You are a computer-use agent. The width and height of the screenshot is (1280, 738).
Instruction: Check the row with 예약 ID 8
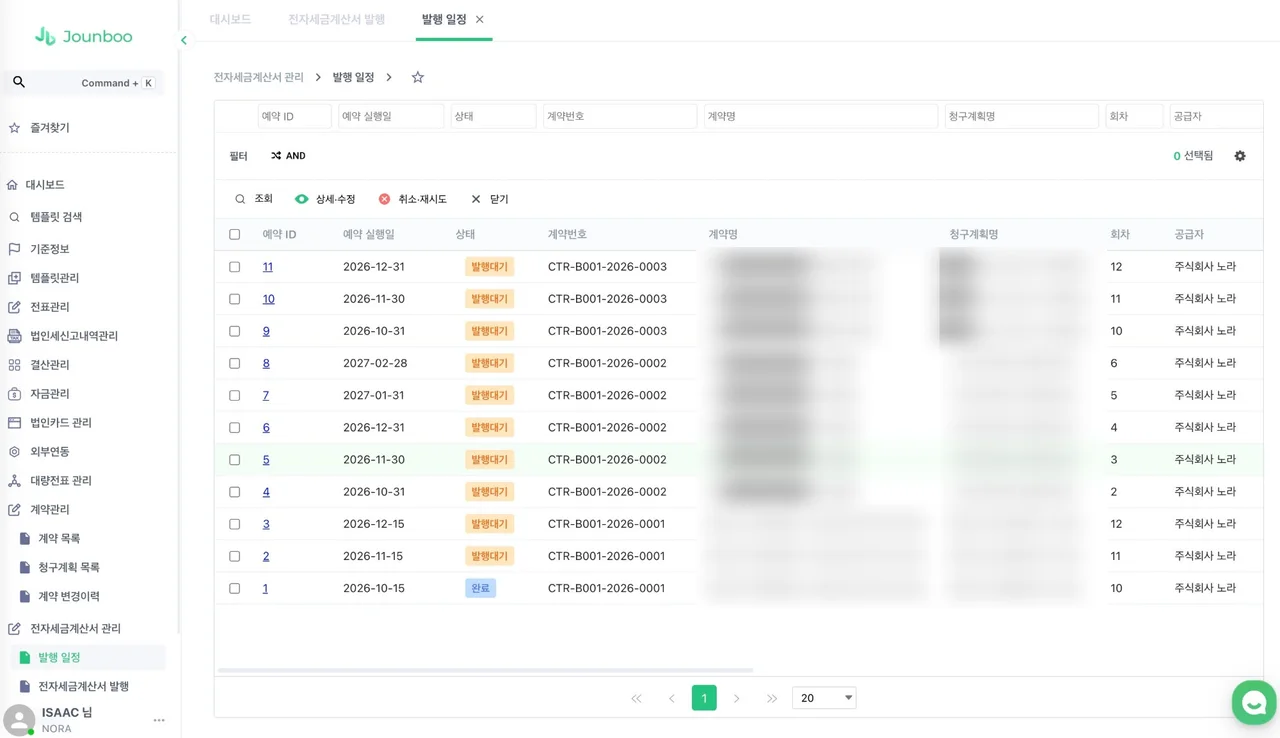pos(235,363)
